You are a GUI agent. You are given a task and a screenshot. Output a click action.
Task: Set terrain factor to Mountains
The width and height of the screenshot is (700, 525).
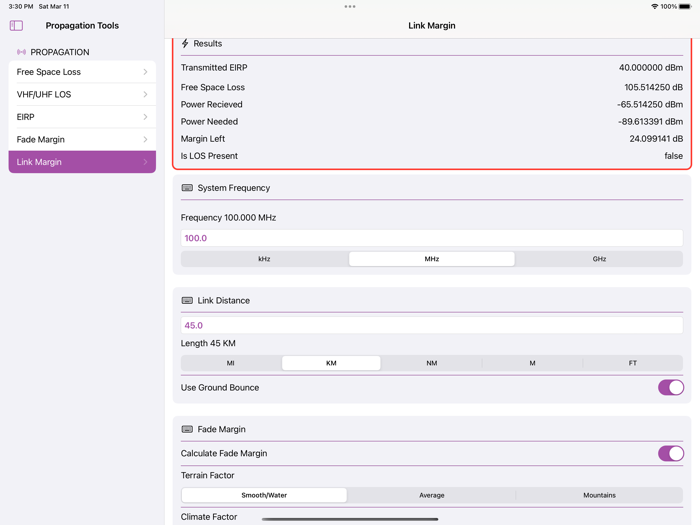pos(599,495)
